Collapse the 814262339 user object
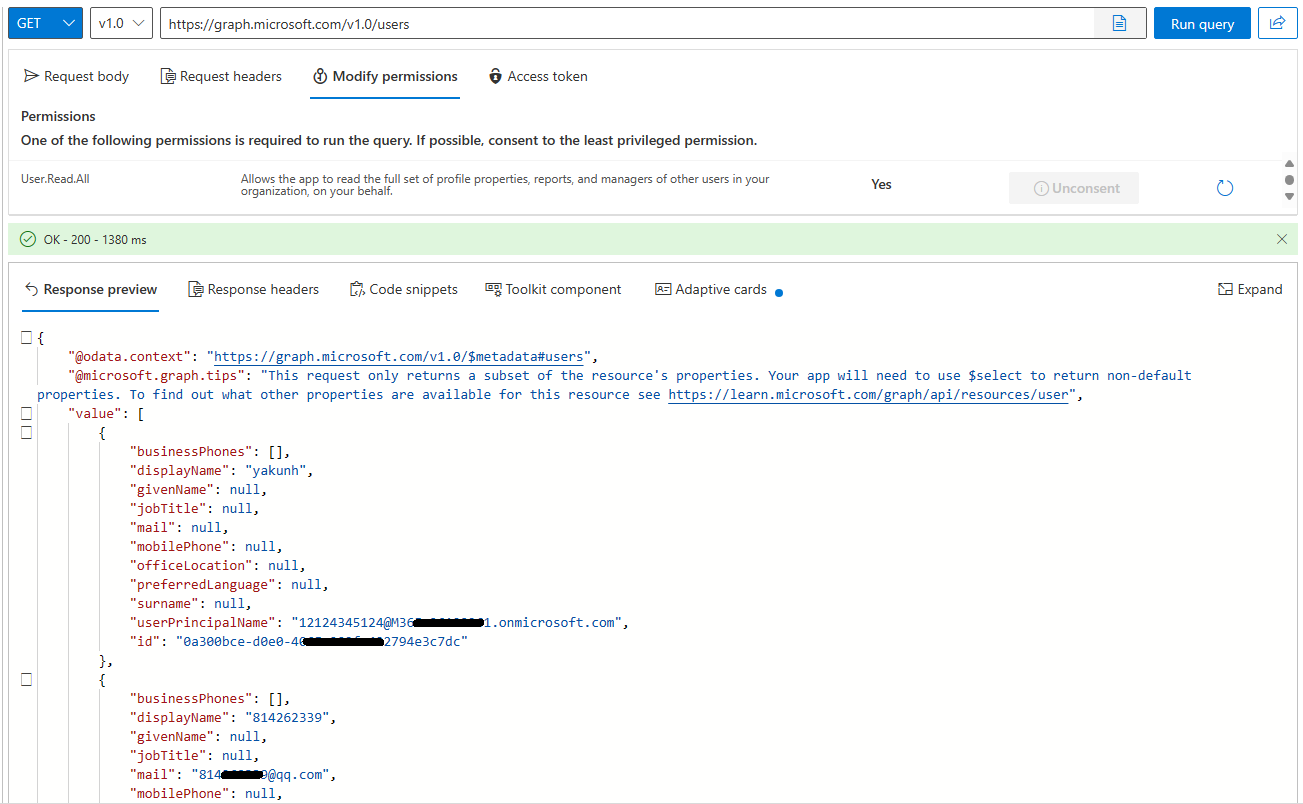The image size is (1303, 804). [x=27, y=680]
